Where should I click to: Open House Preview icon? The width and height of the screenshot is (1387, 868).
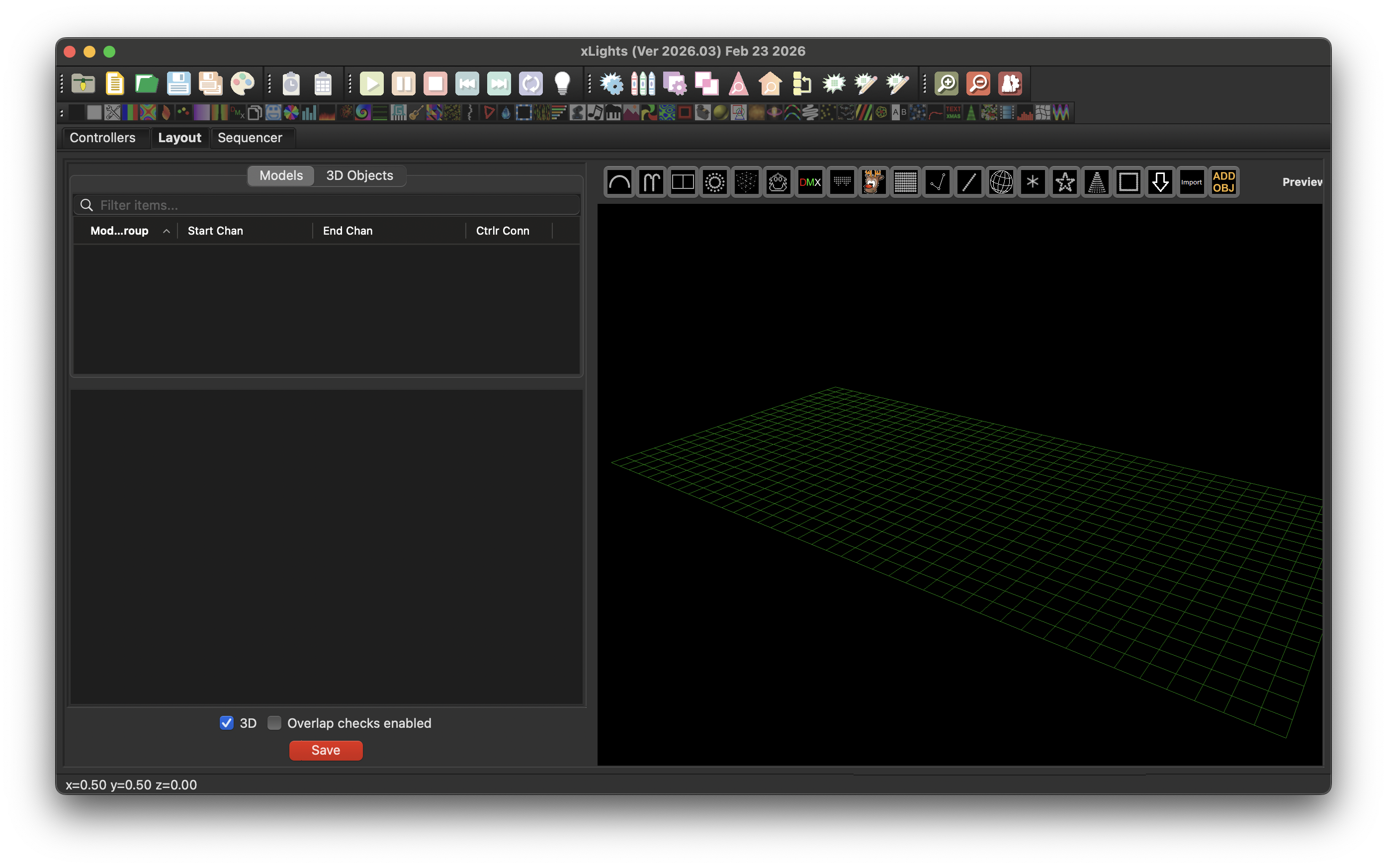click(x=771, y=84)
